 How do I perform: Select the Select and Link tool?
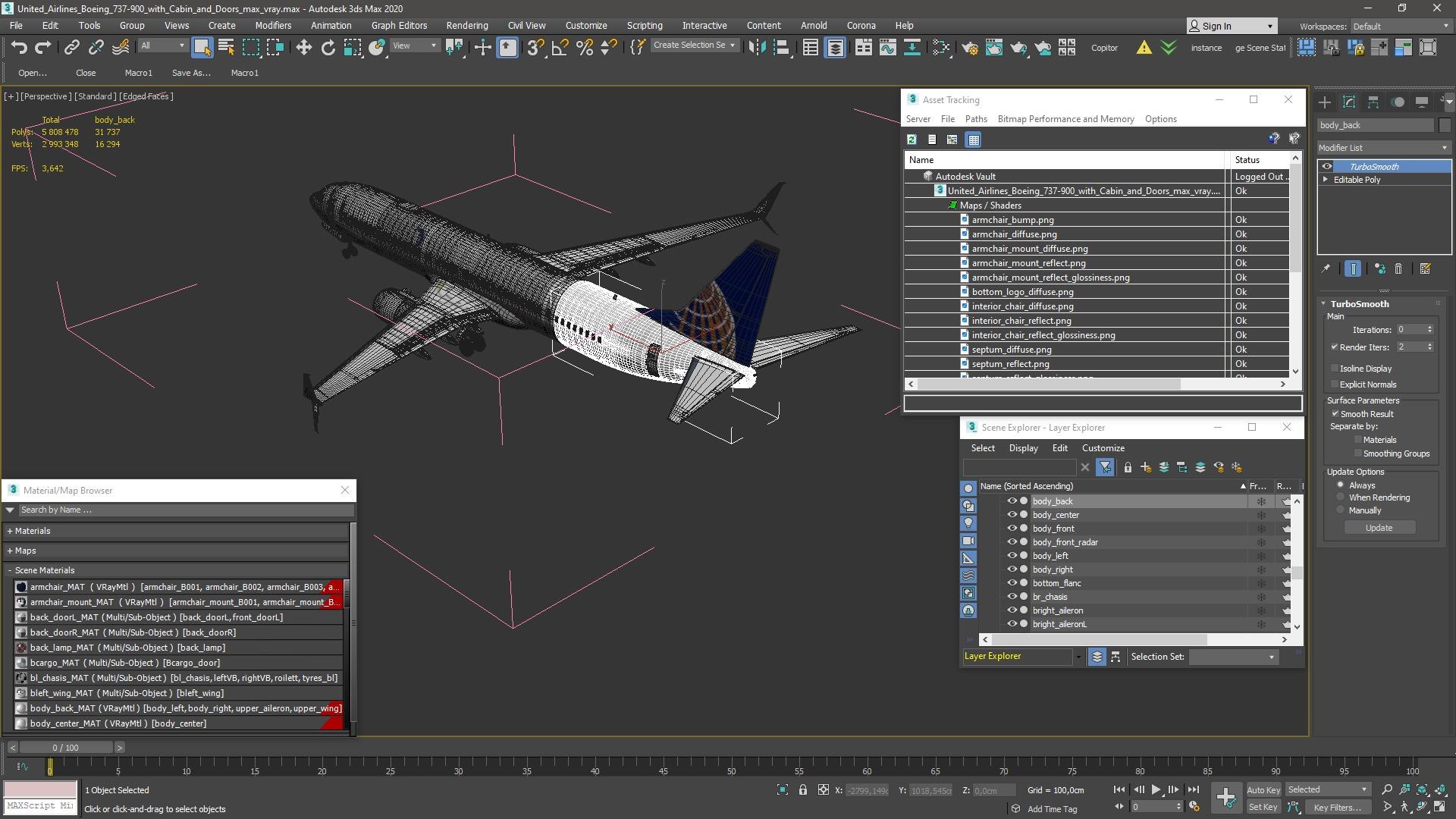(x=71, y=48)
